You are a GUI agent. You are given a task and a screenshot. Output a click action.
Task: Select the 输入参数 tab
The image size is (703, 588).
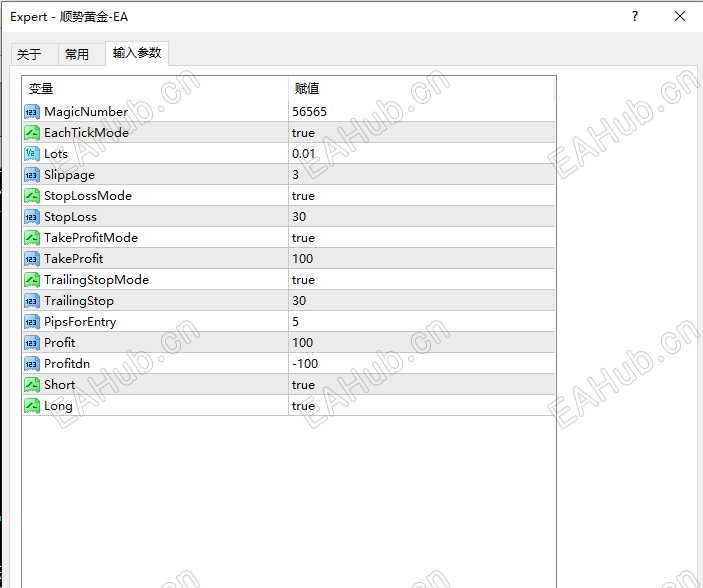pyautogui.click(x=137, y=53)
